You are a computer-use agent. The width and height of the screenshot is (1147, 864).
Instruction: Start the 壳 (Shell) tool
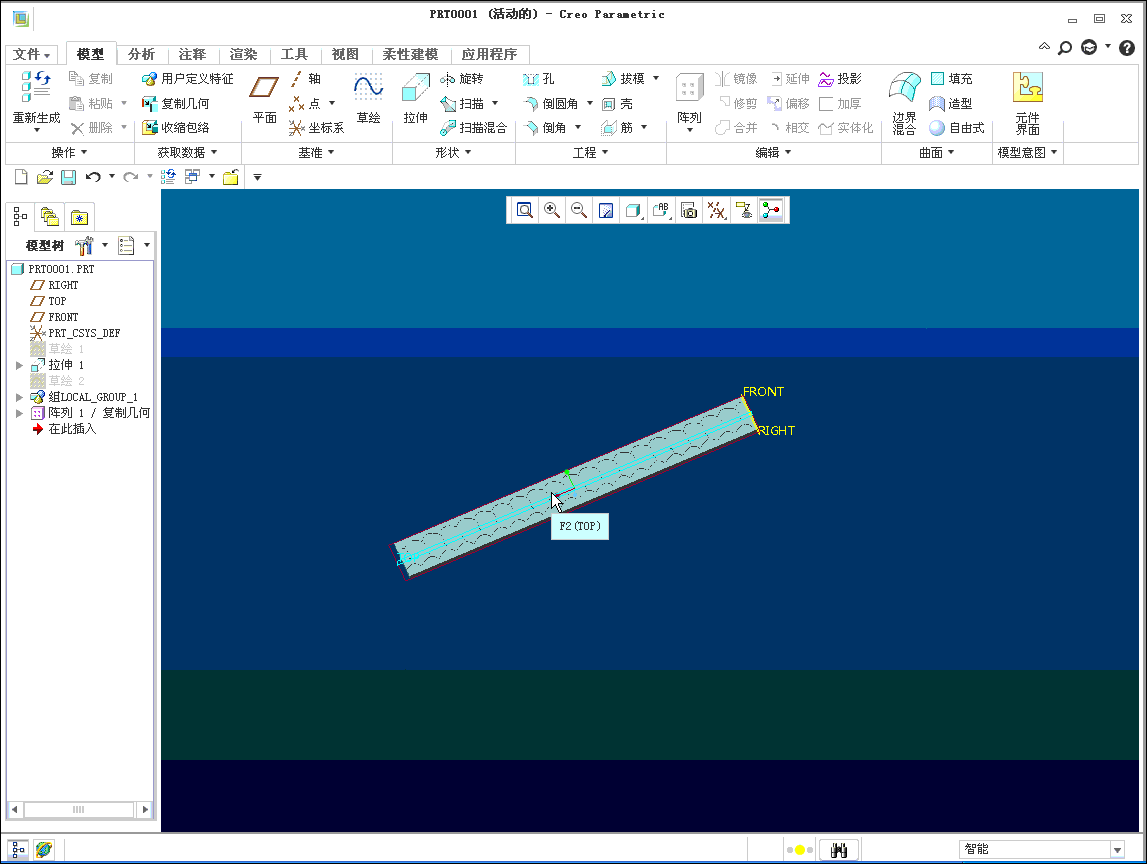click(x=617, y=104)
